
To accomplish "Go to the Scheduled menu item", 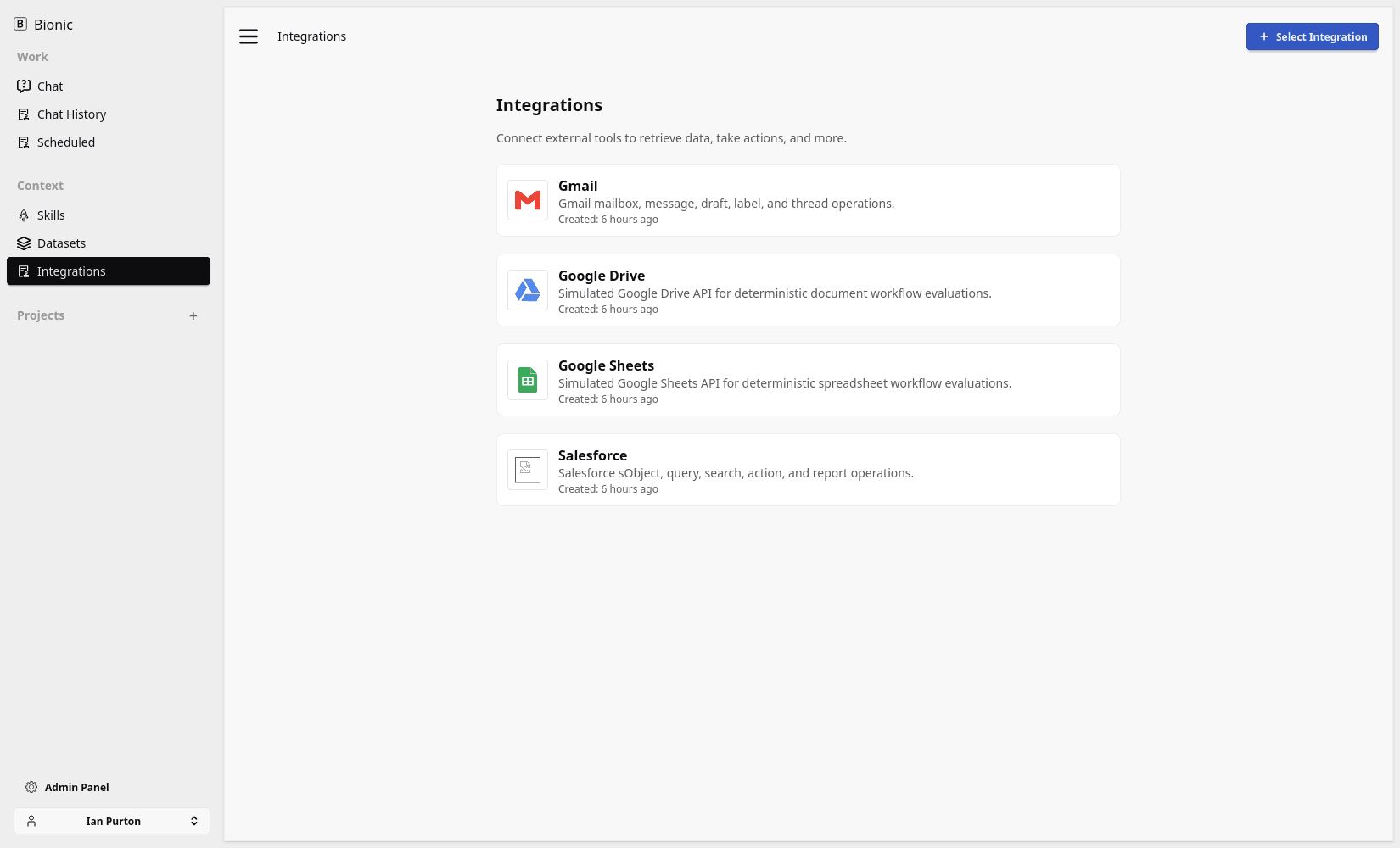I will (109, 142).
